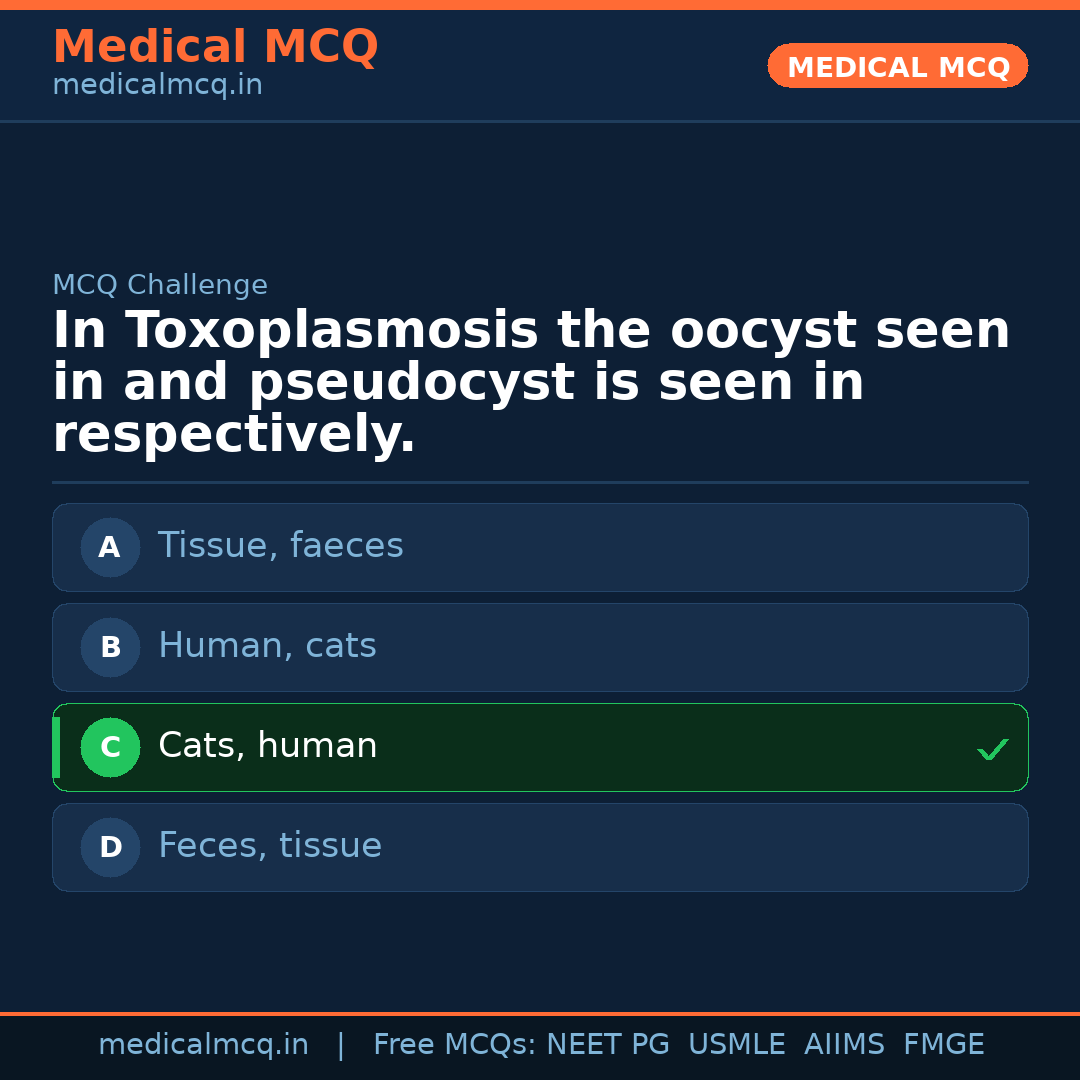1080x1080 pixels.
Task: Expand the highlighted 'Cats, human' answer row
Action: 540,747
